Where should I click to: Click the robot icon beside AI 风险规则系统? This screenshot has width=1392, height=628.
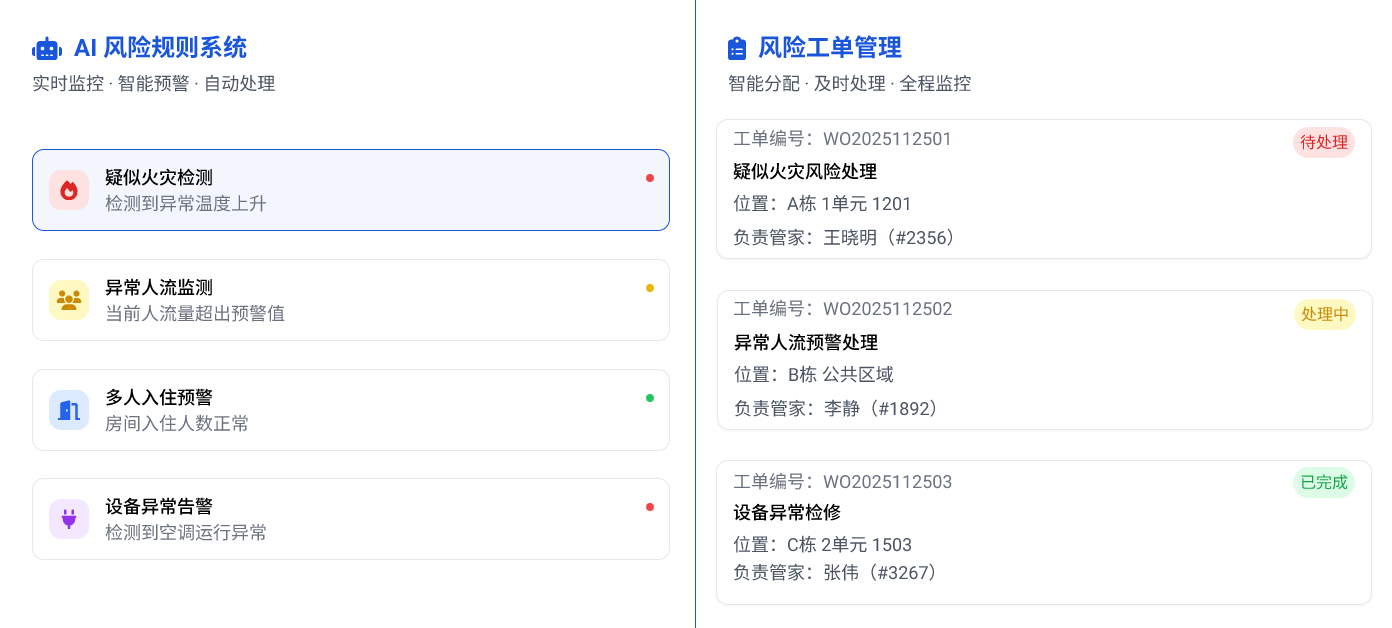tap(47, 48)
